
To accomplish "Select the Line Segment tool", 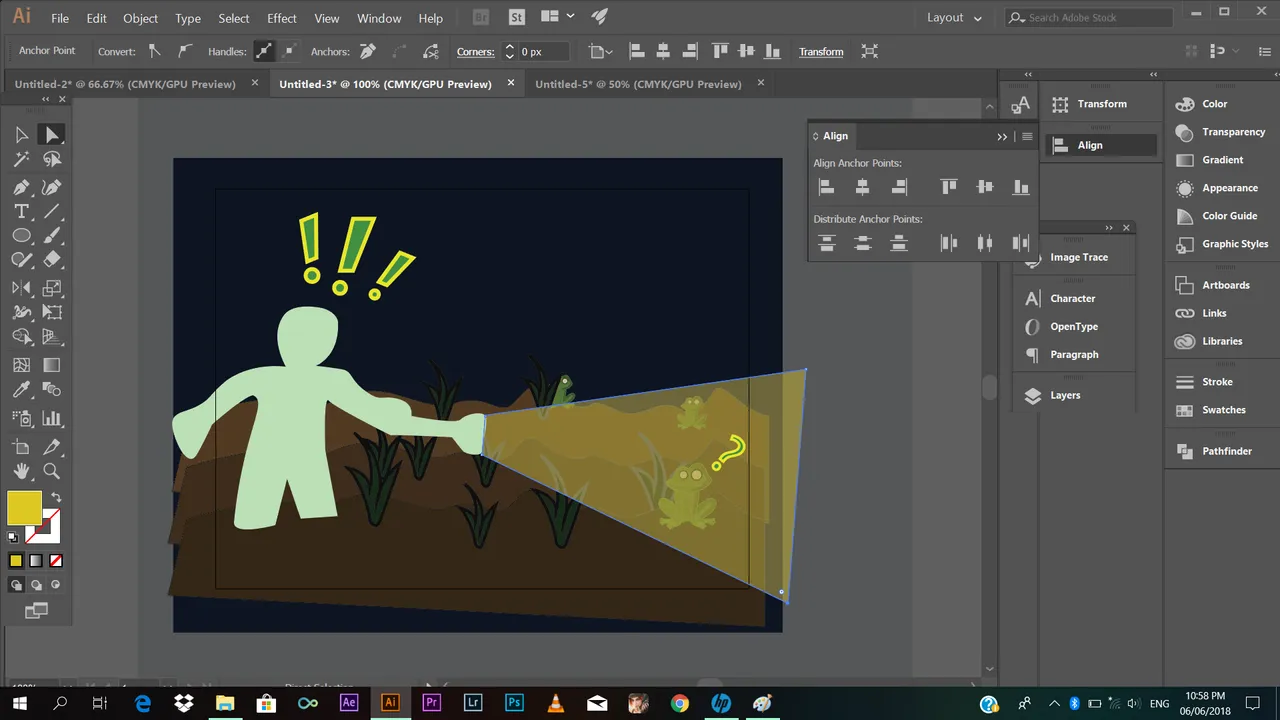I will click(x=52, y=211).
